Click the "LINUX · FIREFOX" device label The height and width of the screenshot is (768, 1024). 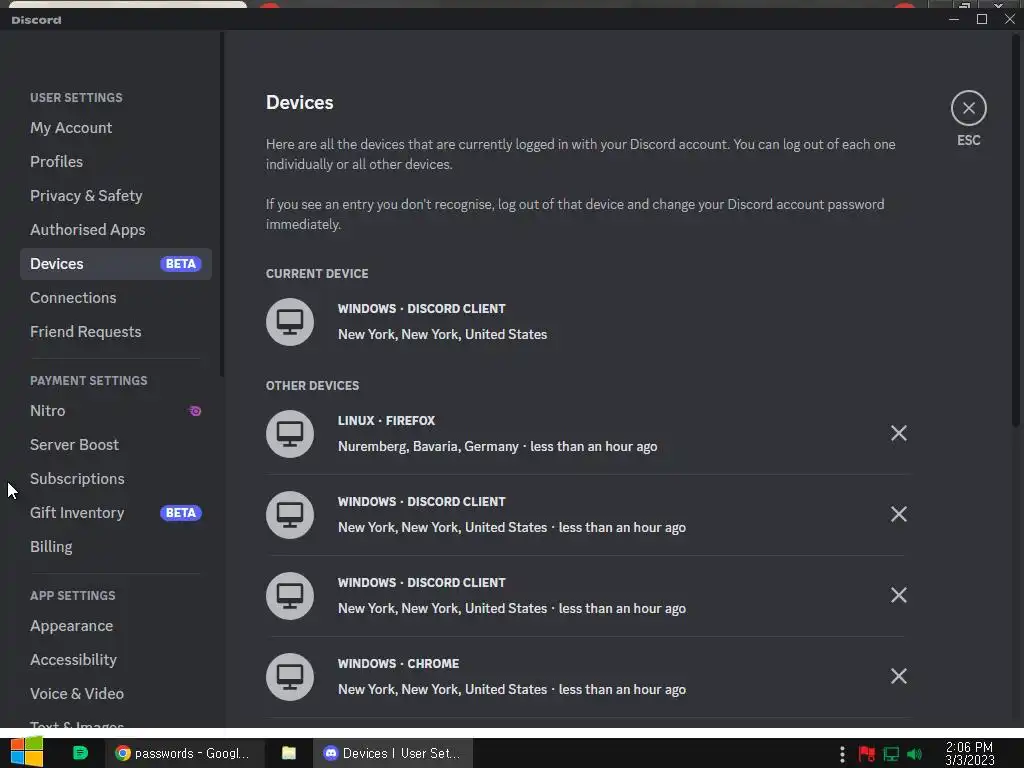pyautogui.click(x=387, y=421)
